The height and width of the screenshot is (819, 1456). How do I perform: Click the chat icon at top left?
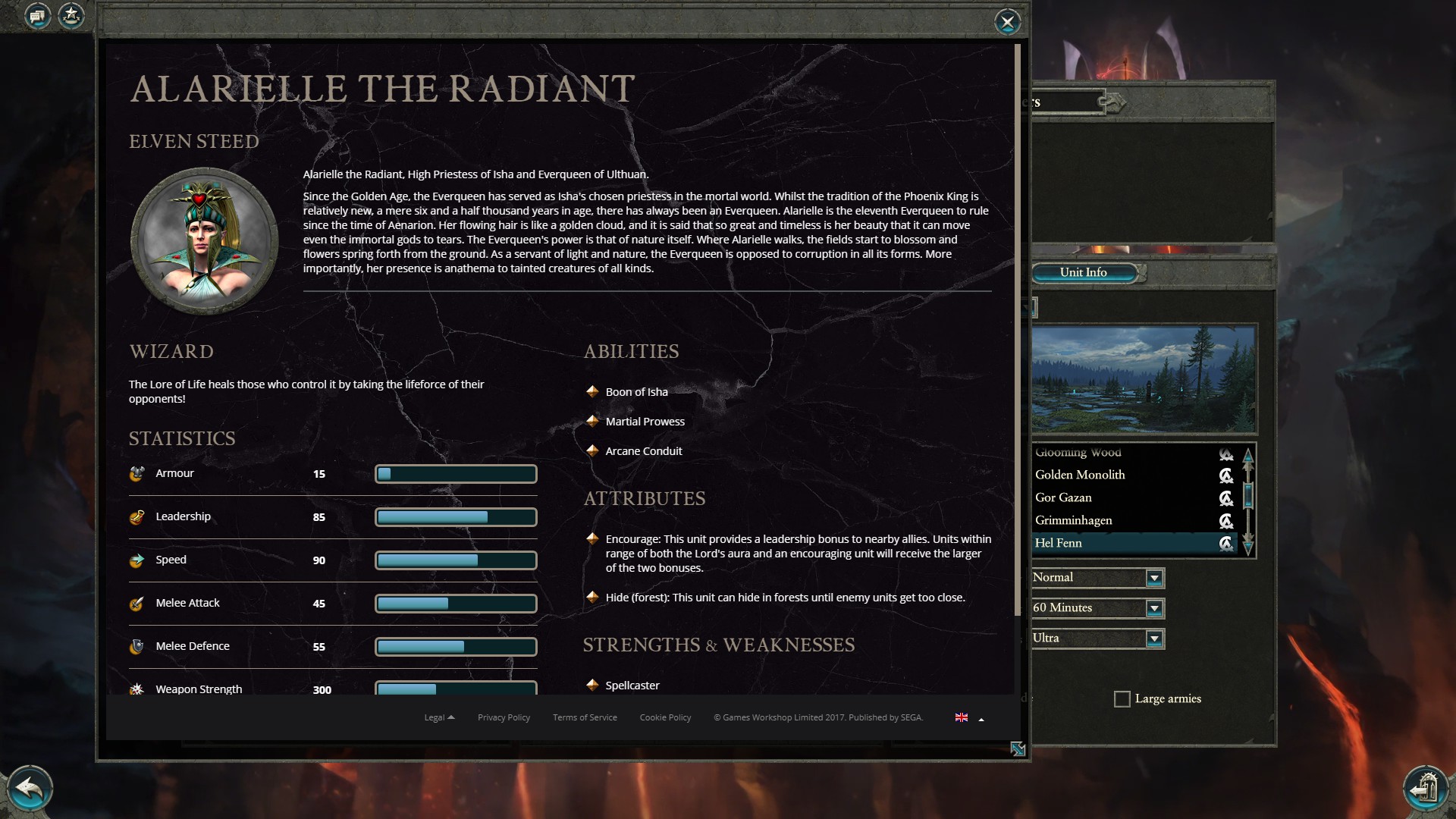tap(37, 15)
